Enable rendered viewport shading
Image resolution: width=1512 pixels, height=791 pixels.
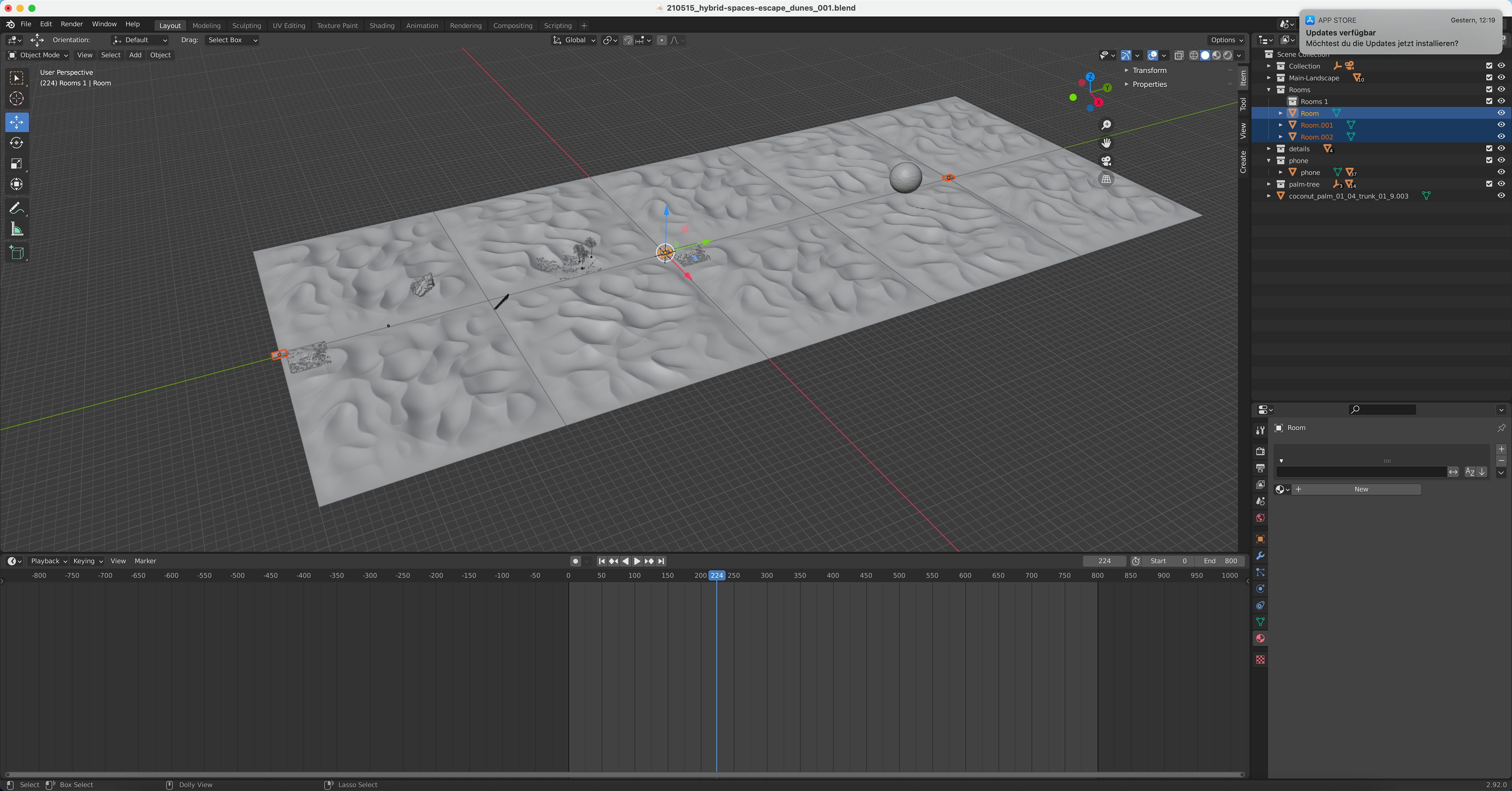1227,55
